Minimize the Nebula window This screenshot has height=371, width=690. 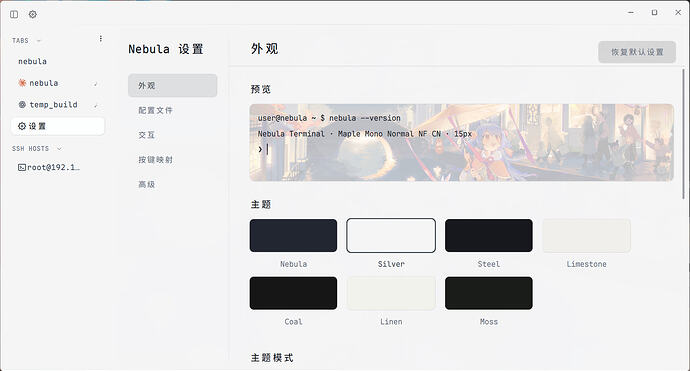(x=631, y=13)
